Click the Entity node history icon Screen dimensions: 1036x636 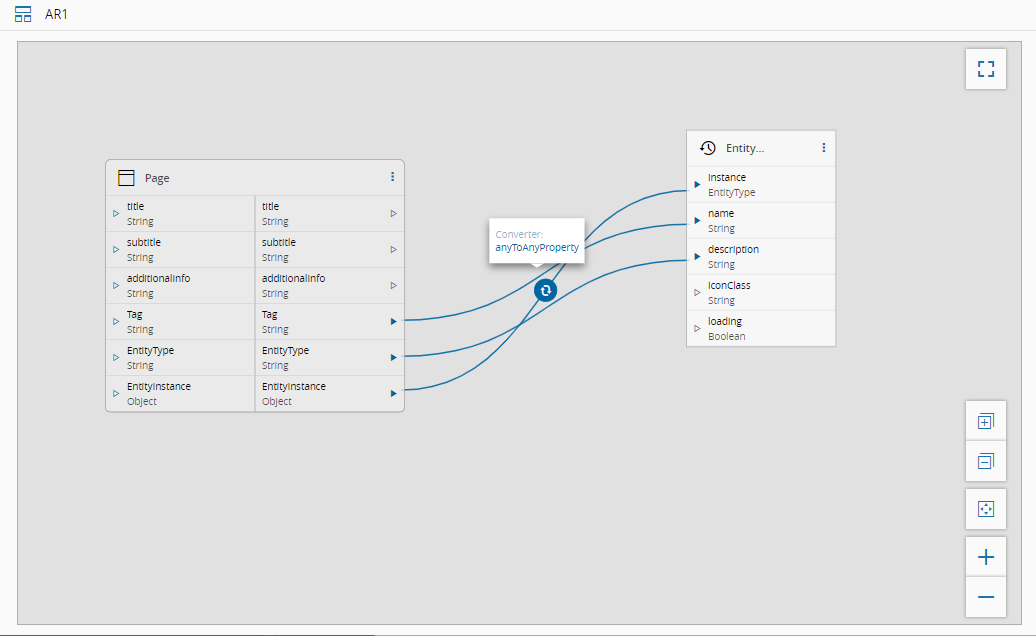pyautogui.click(x=708, y=148)
